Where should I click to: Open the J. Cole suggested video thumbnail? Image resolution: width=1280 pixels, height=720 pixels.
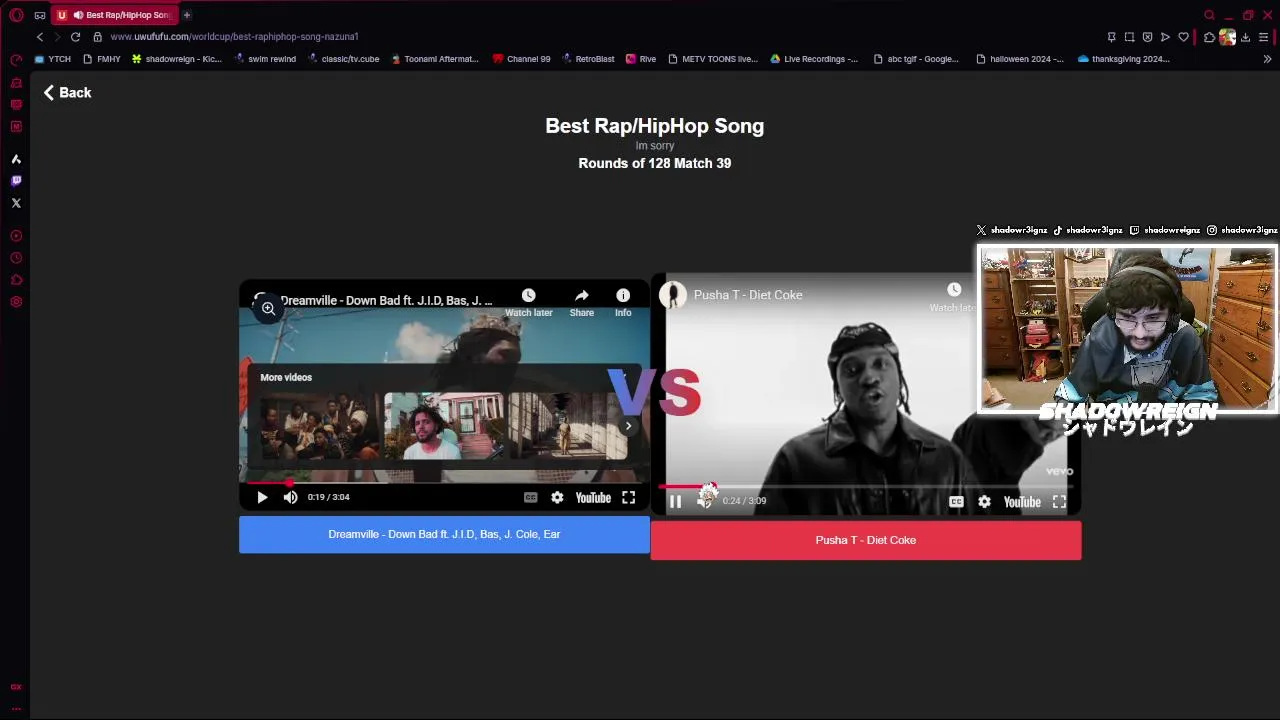click(443, 426)
